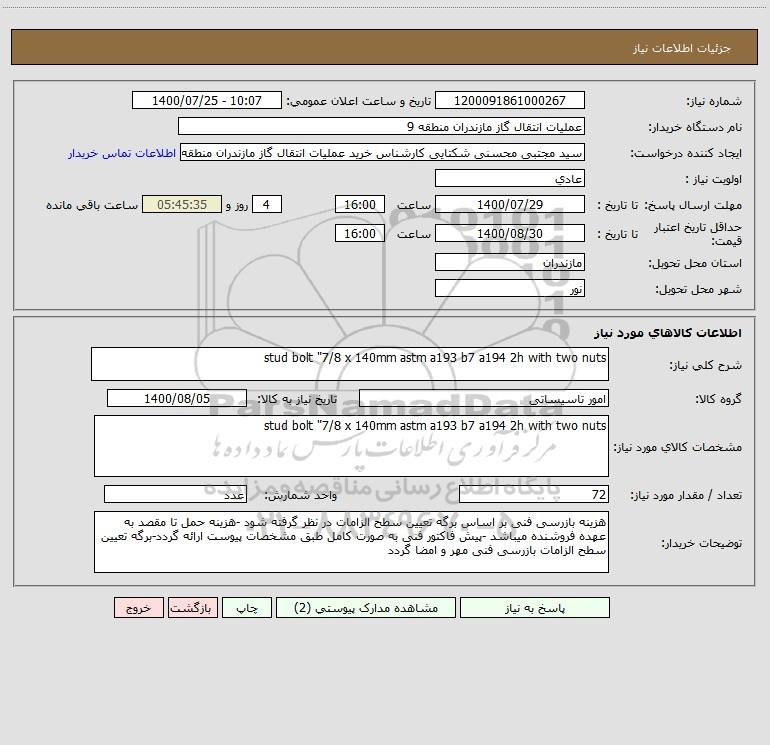Select the شماره نیاز field 1200091861000267

coord(510,100)
